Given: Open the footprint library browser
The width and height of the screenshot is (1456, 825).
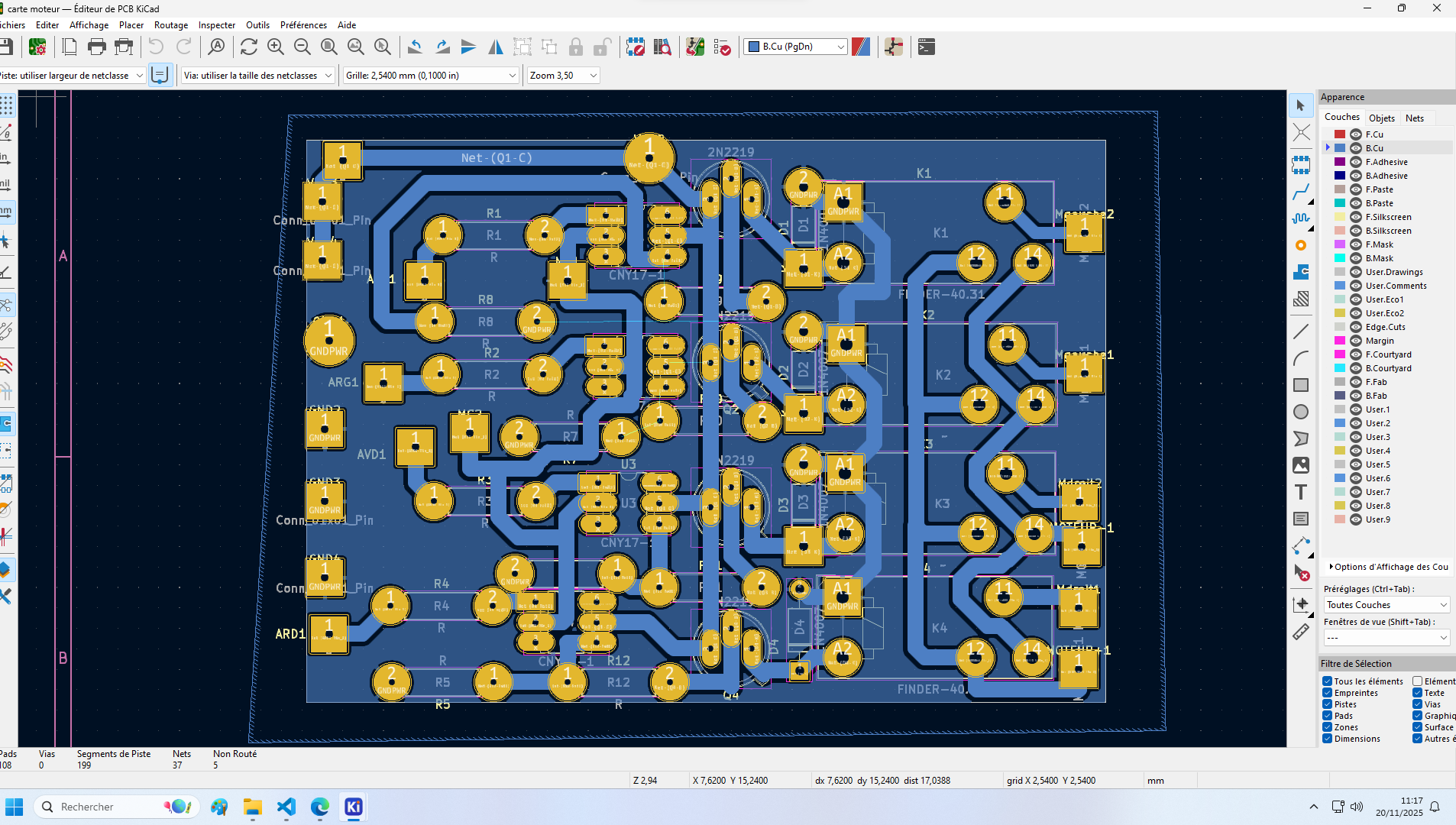Looking at the screenshot, I should pyautogui.click(x=662, y=47).
